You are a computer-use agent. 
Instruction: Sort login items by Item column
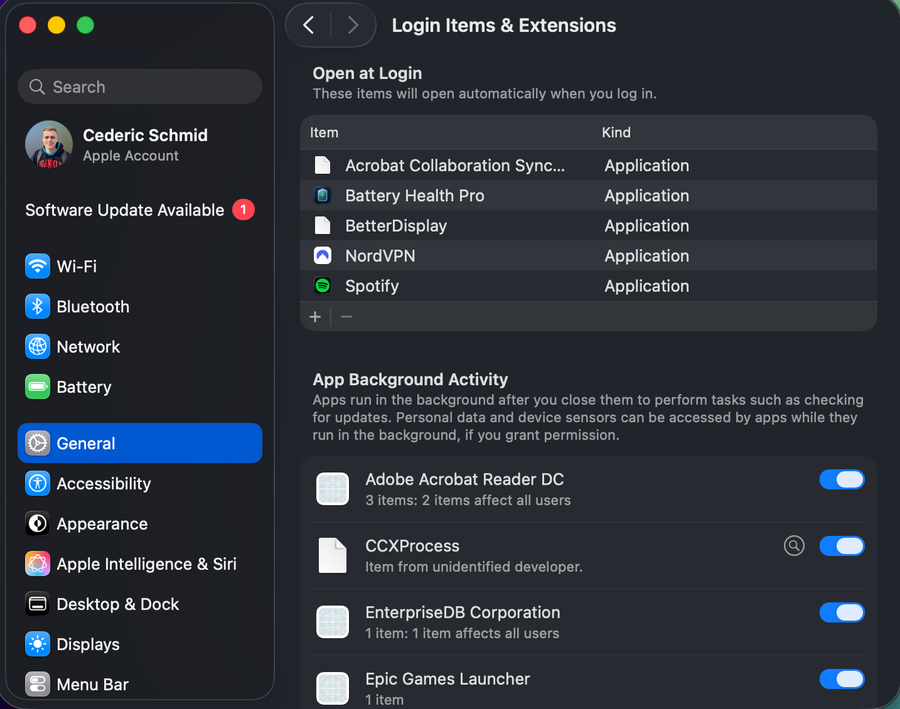(324, 133)
